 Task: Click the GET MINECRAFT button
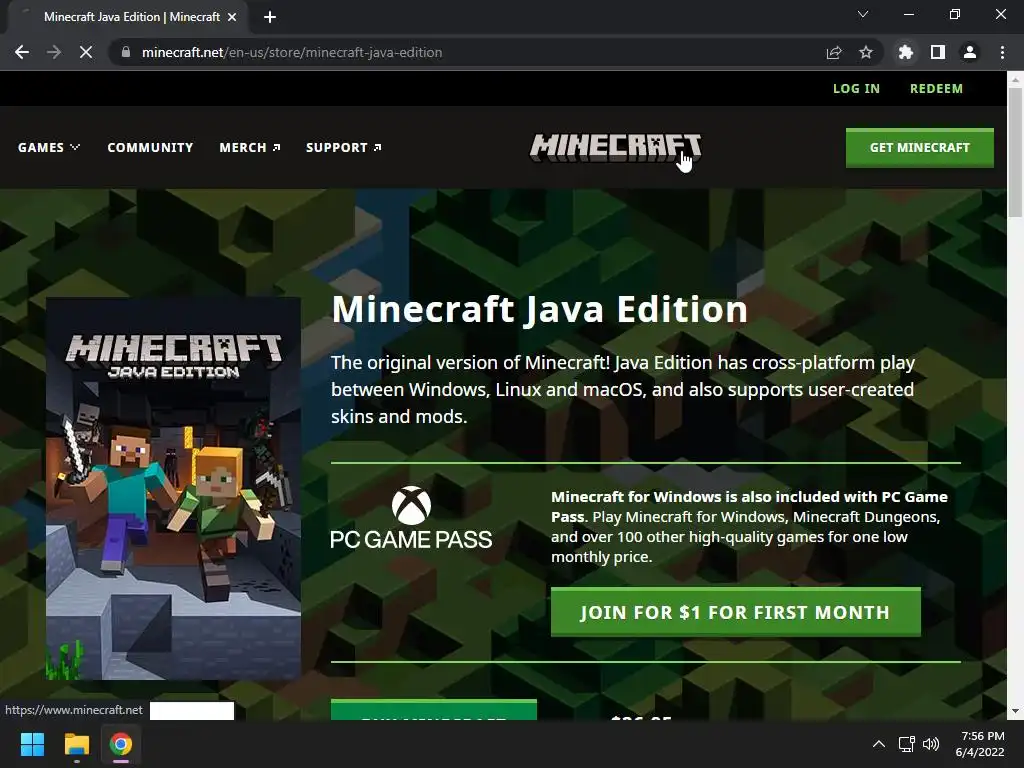[x=920, y=148]
